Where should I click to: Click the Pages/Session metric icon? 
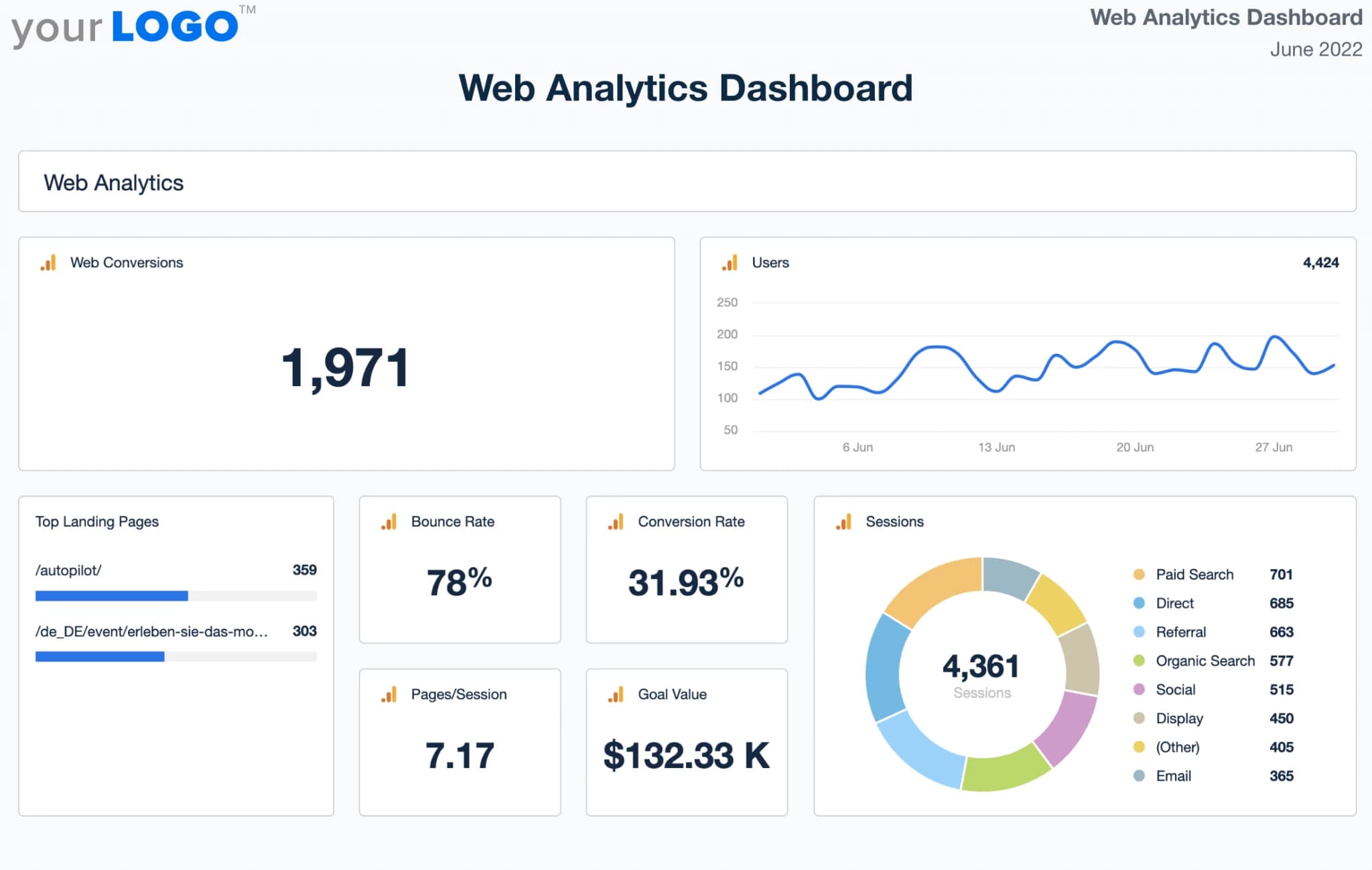tap(389, 695)
